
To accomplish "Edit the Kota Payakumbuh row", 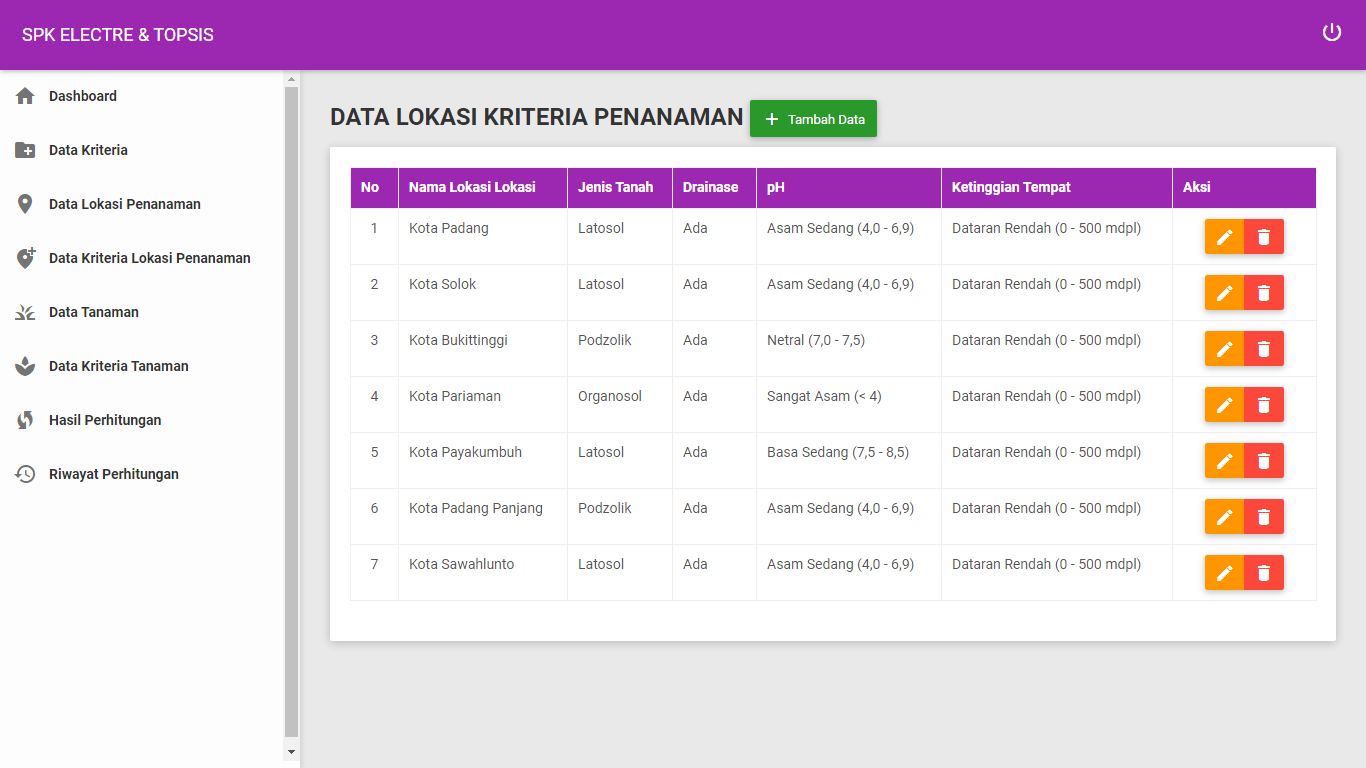I will pyautogui.click(x=1224, y=461).
